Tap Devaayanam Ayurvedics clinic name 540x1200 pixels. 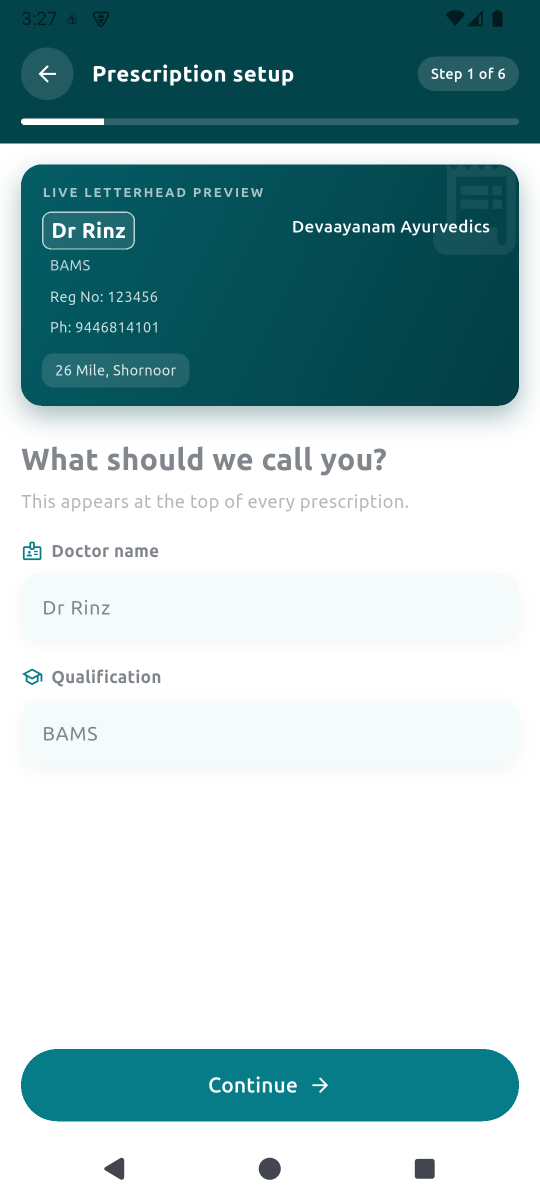coord(391,227)
